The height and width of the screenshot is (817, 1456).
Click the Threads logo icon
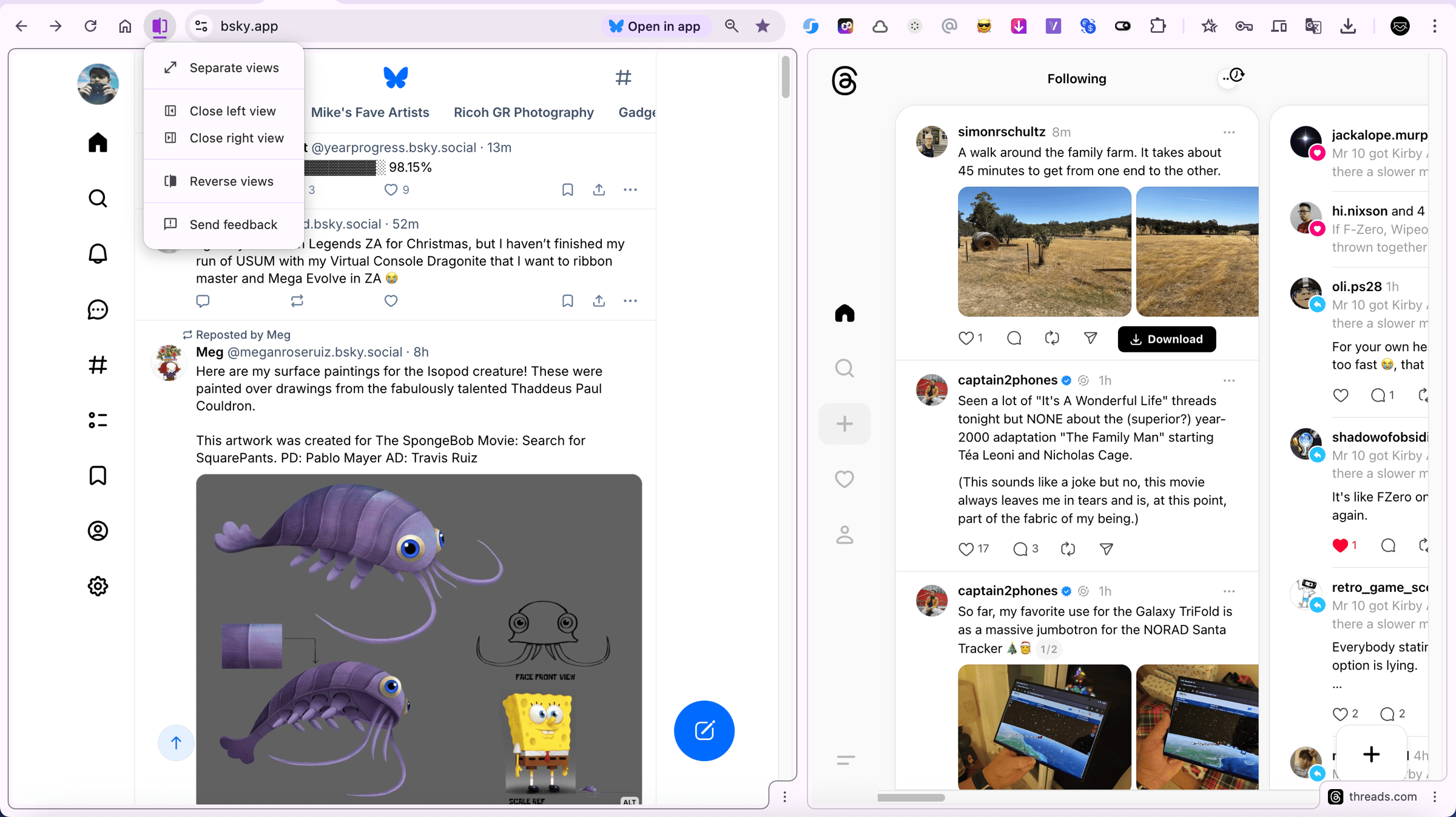coord(844,81)
